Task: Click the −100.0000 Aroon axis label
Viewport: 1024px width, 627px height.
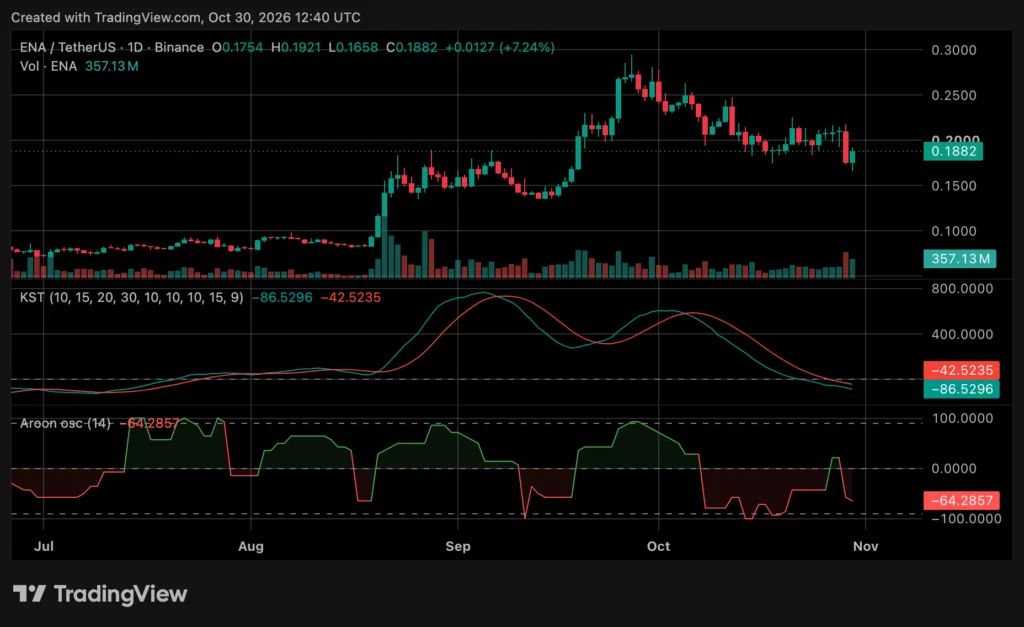Action: (x=966, y=519)
